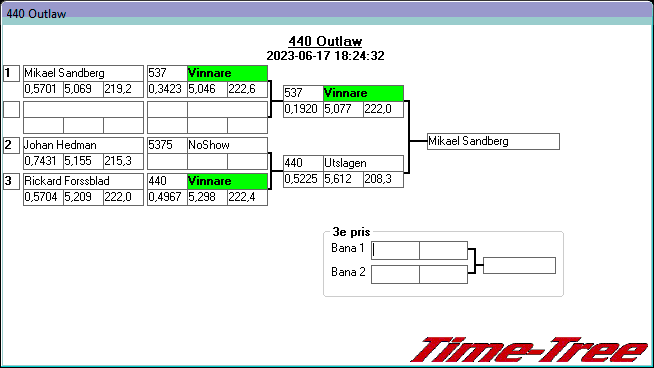Click the Time-Tree logo
654x368 pixels.
click(x=528, y=350)
